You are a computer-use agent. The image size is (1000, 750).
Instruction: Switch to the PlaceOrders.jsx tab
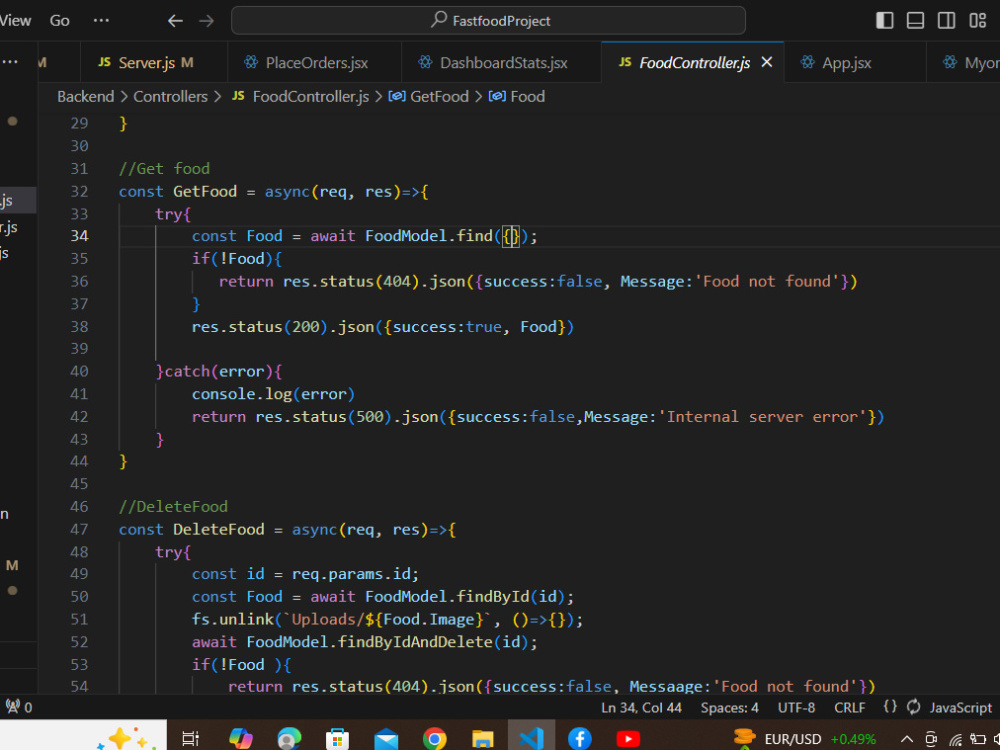(x=314, y=62)
